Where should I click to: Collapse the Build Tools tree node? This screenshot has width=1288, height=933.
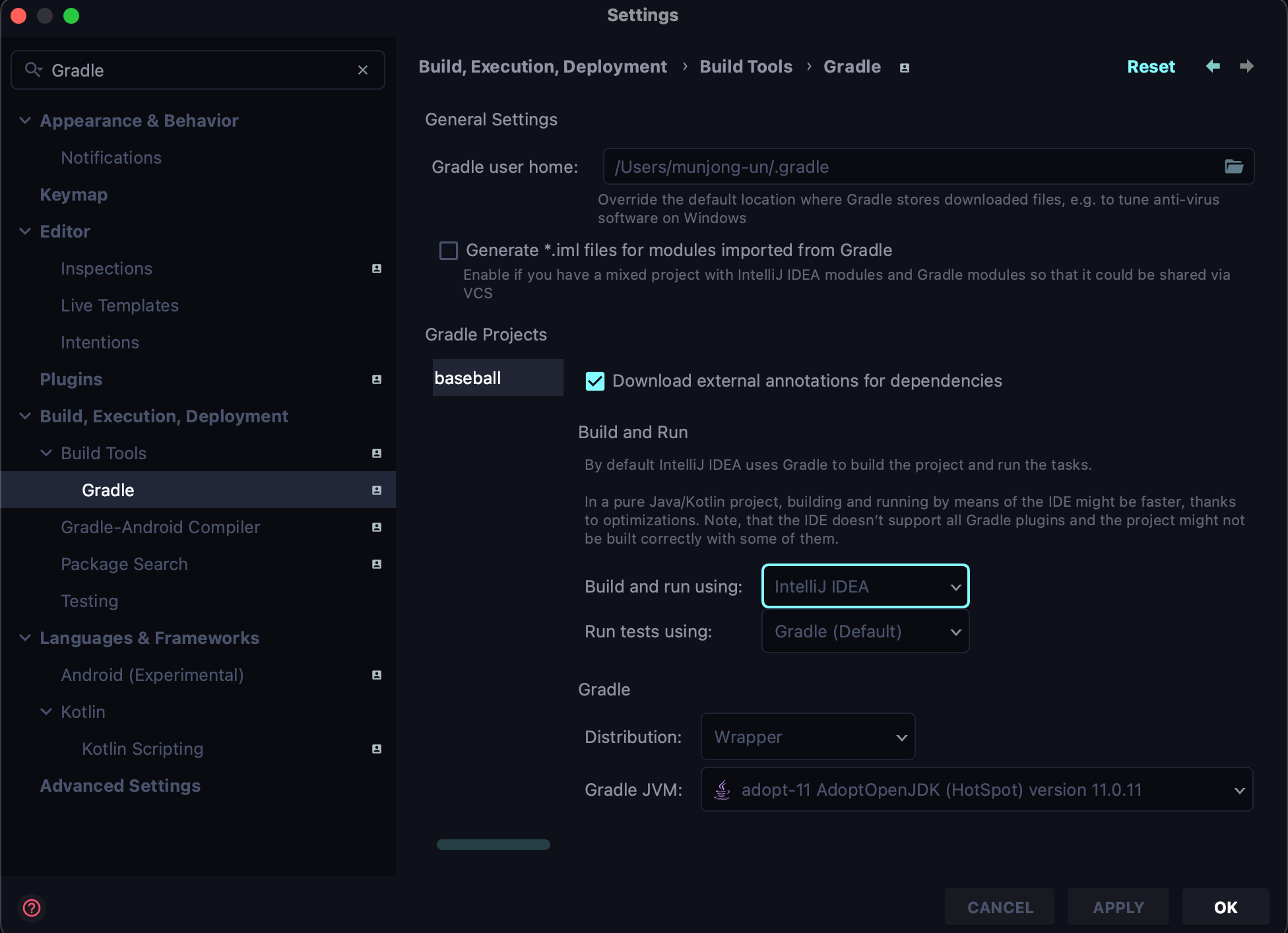coord(46,453)
